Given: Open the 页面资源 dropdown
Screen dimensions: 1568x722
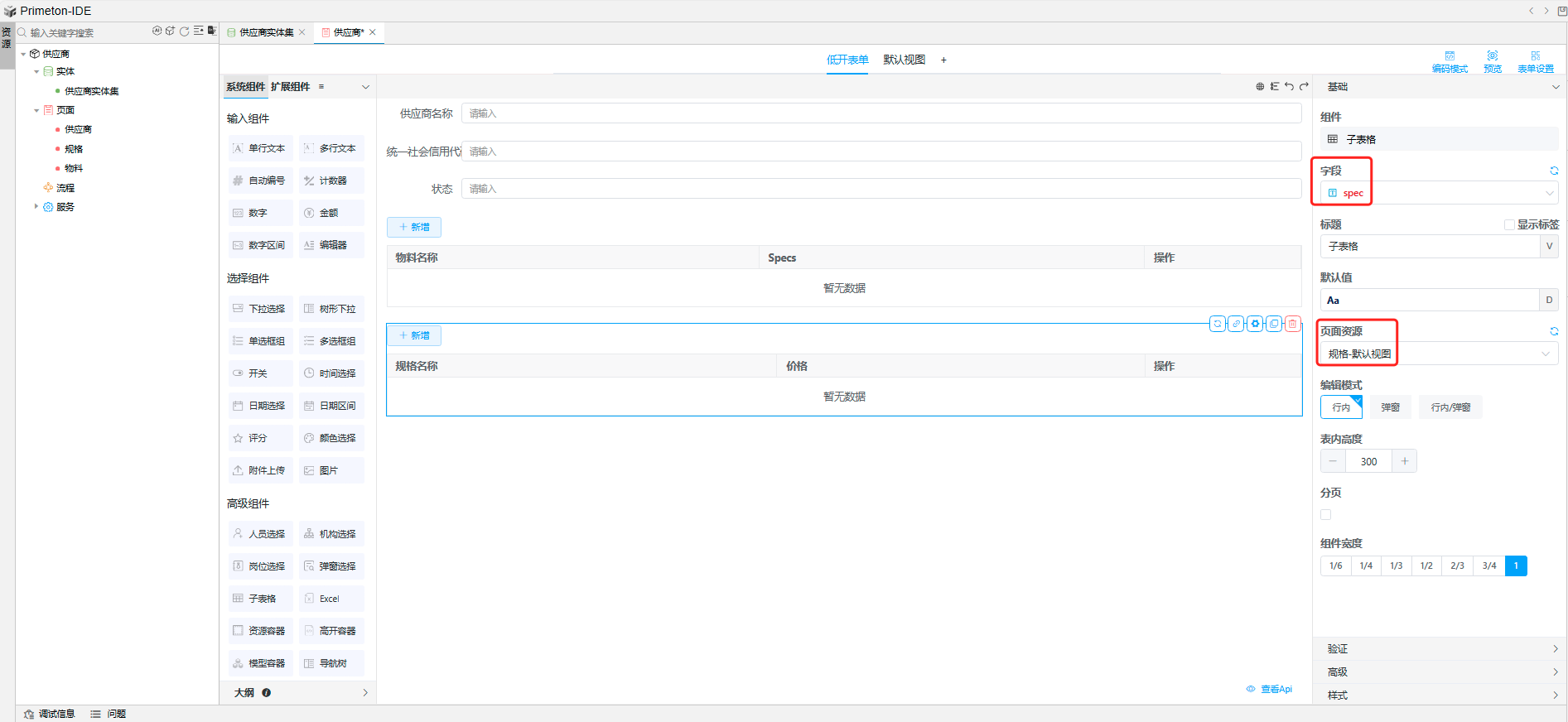Looking at the screenshot, I should [1439, 354].
